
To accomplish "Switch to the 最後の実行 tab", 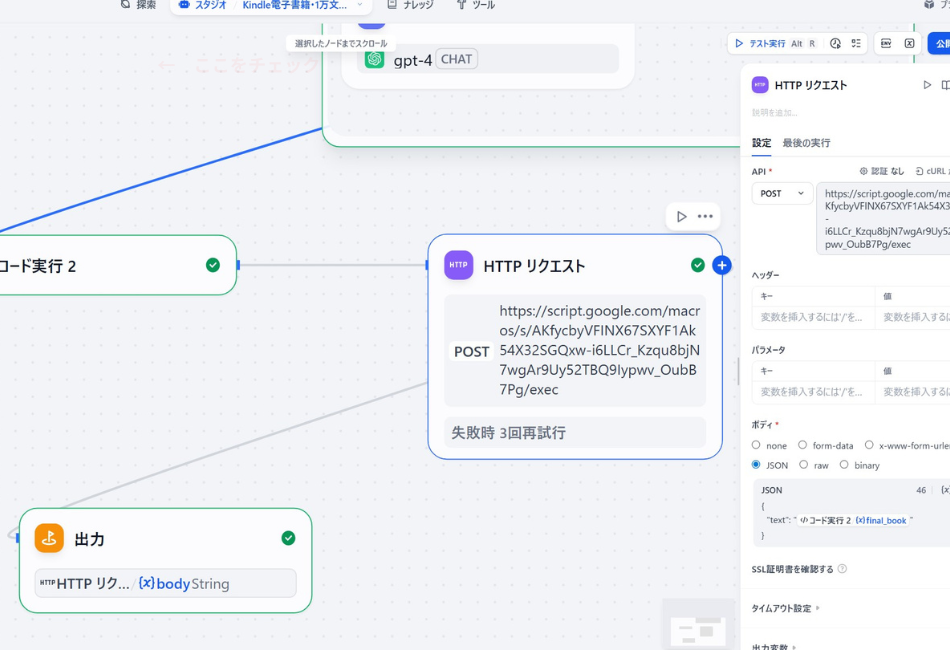I will [806, 143].
